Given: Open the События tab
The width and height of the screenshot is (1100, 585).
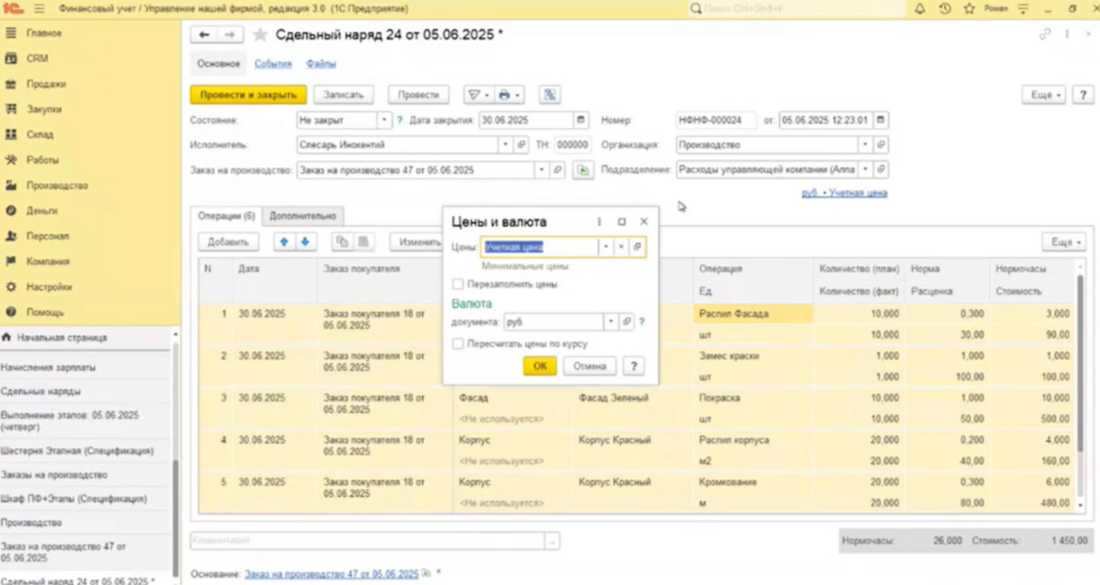Looking at the screenshot, I should (x=273, y=64).
